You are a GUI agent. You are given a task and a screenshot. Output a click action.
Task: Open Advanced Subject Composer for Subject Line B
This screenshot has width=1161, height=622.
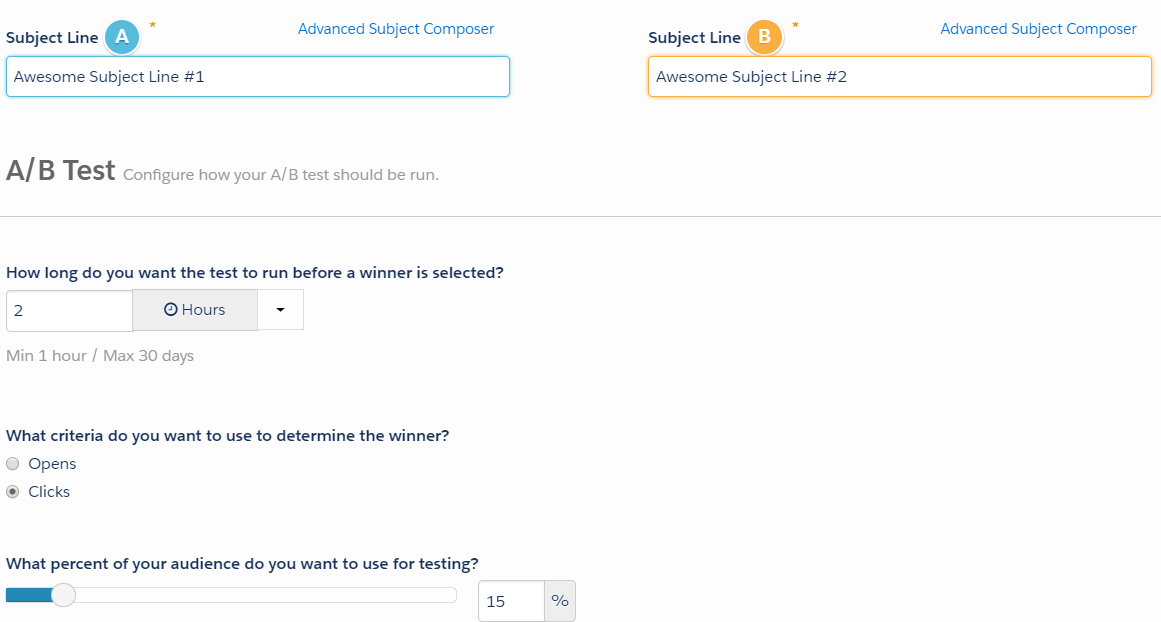click(x=1038, y=28)
